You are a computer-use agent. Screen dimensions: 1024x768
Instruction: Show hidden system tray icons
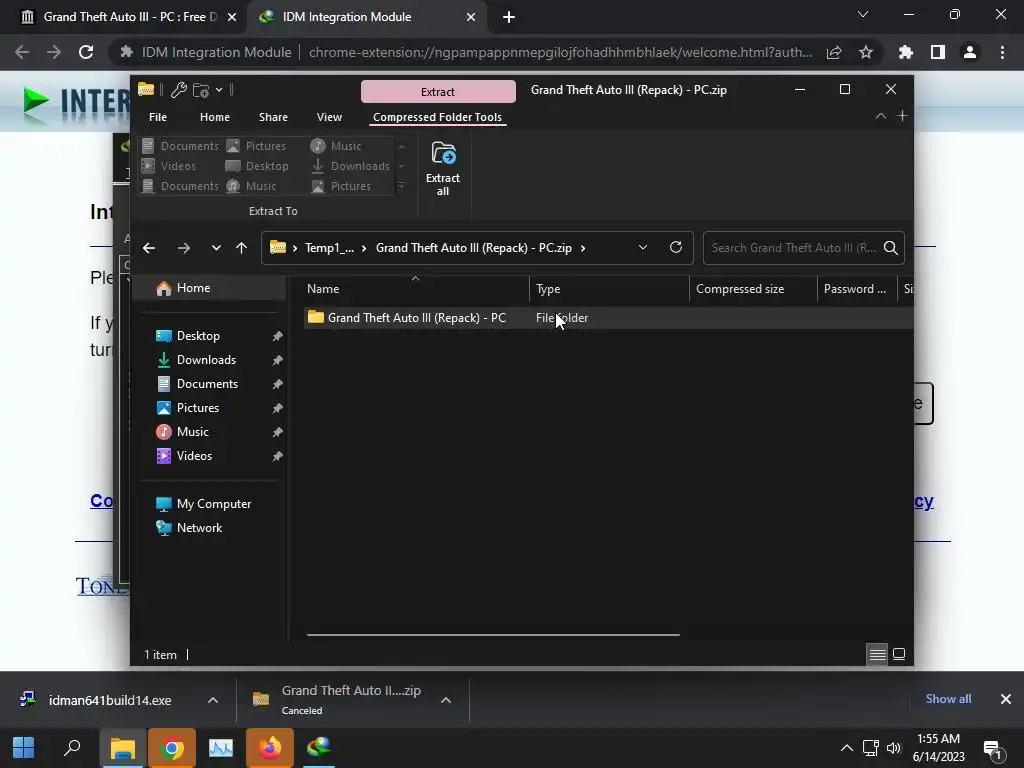(846, 748)
